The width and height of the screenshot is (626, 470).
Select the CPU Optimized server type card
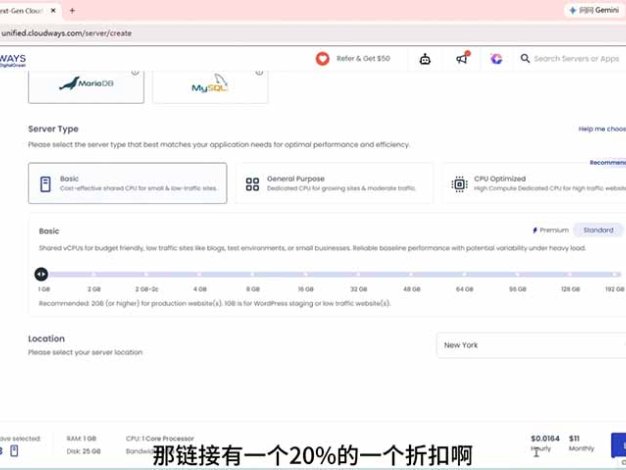point(534,183)
